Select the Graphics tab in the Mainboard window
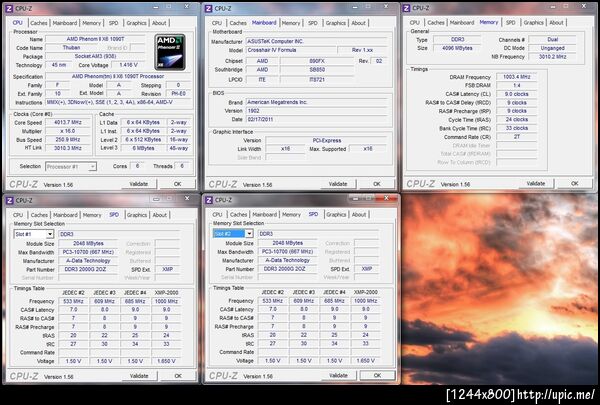 pyautogui.click(x=336, y=23)
